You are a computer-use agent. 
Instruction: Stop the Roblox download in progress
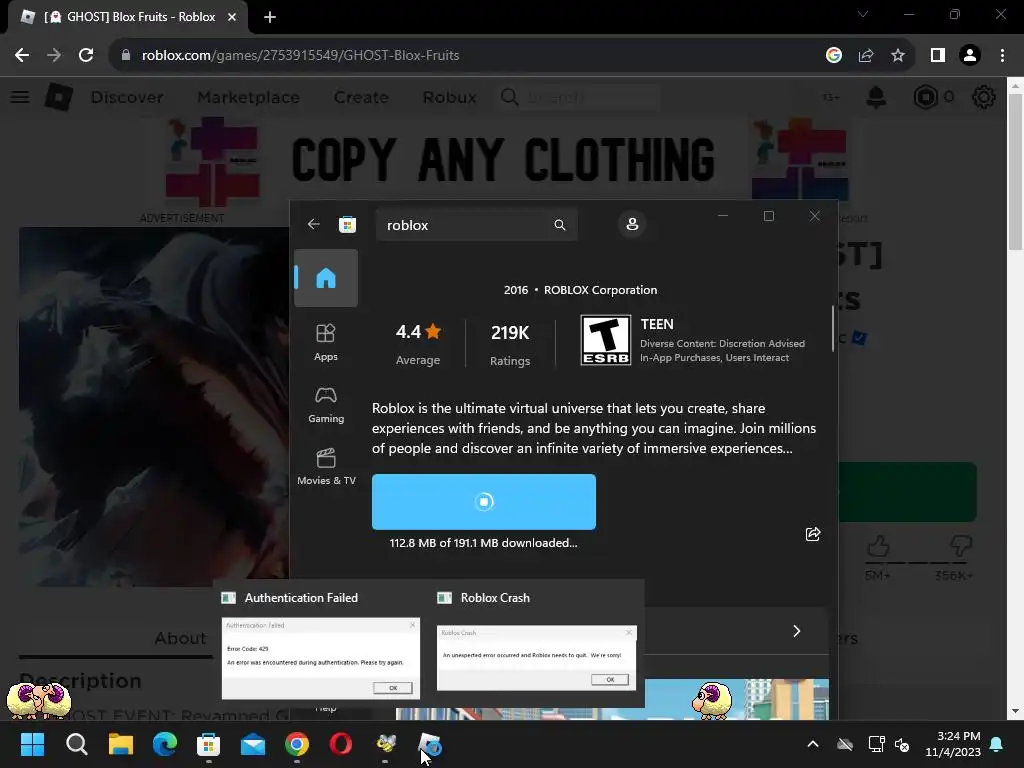(x=484, y=502)
